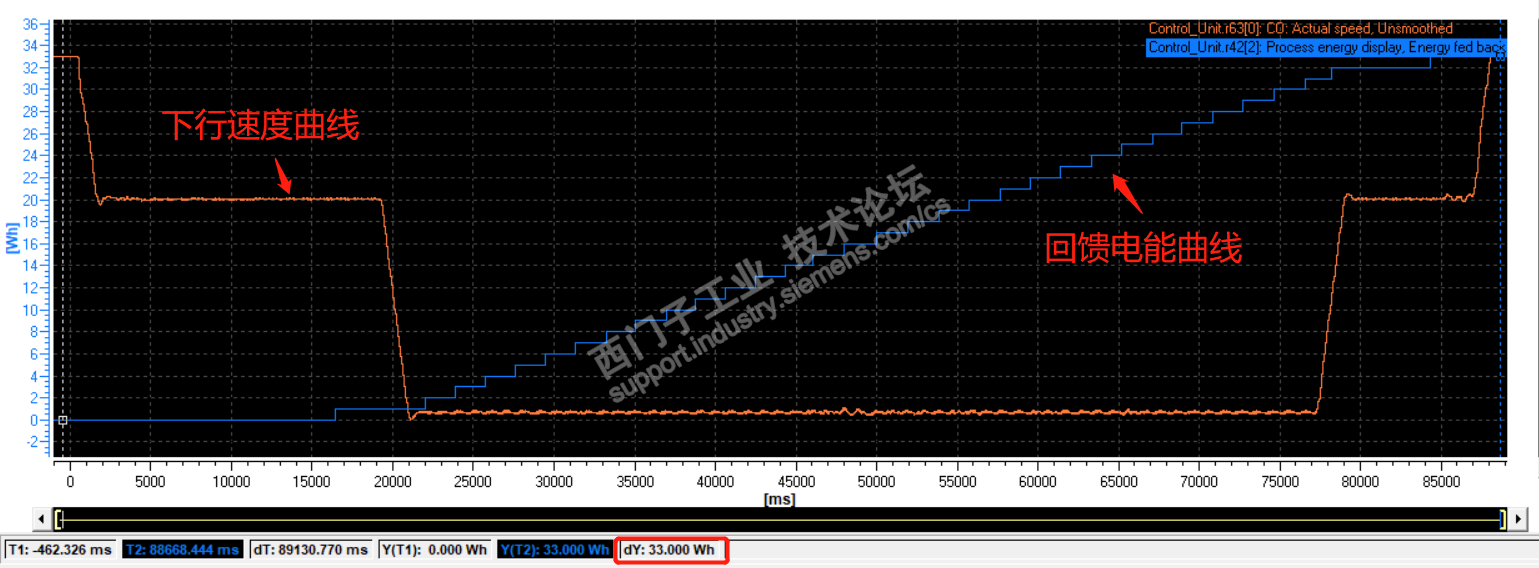1539x568 pixels.
Task: Click the 45000 tick on time axis
Action: tap(795, 482)
